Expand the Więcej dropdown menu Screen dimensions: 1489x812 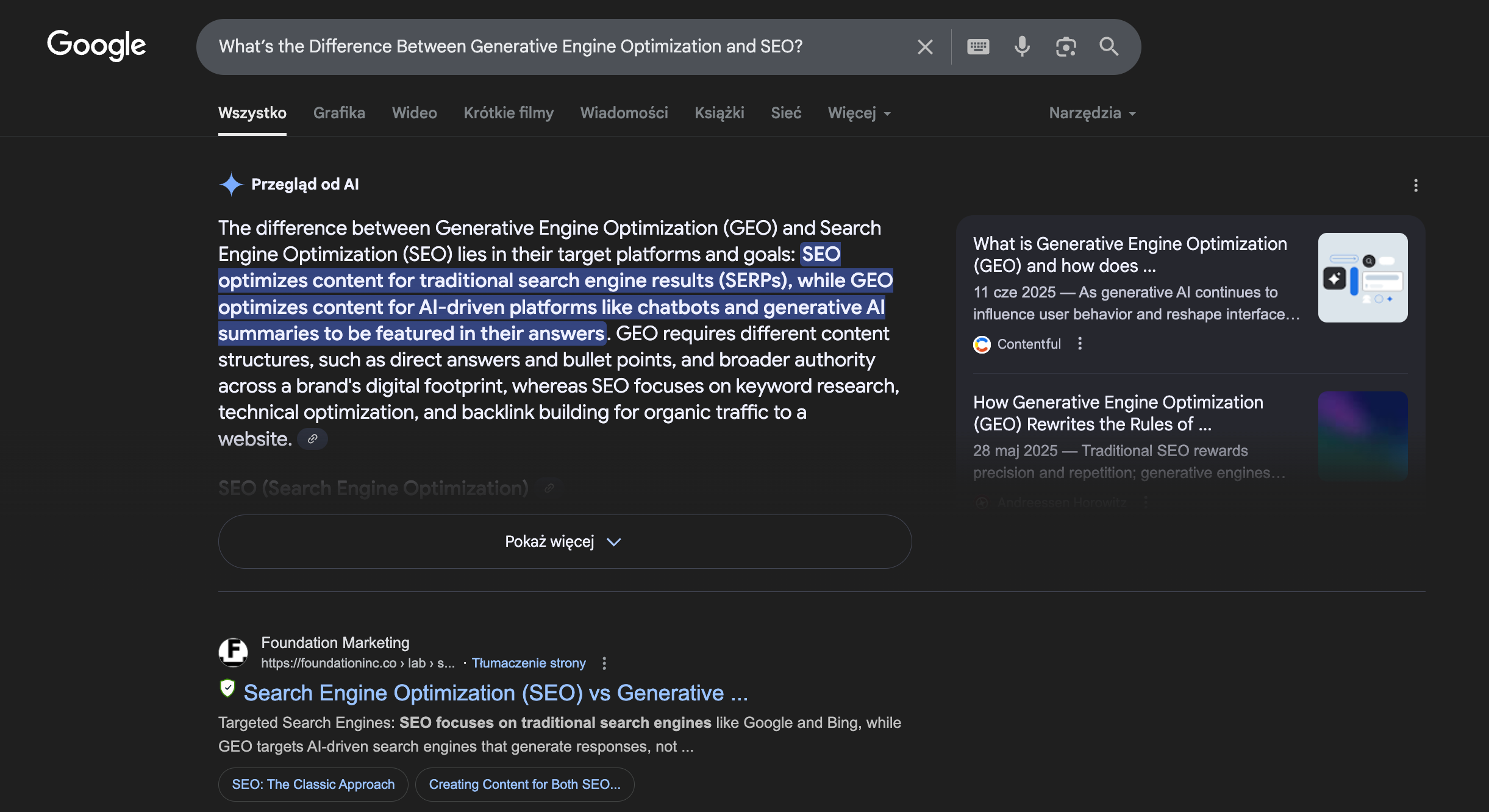859,113
